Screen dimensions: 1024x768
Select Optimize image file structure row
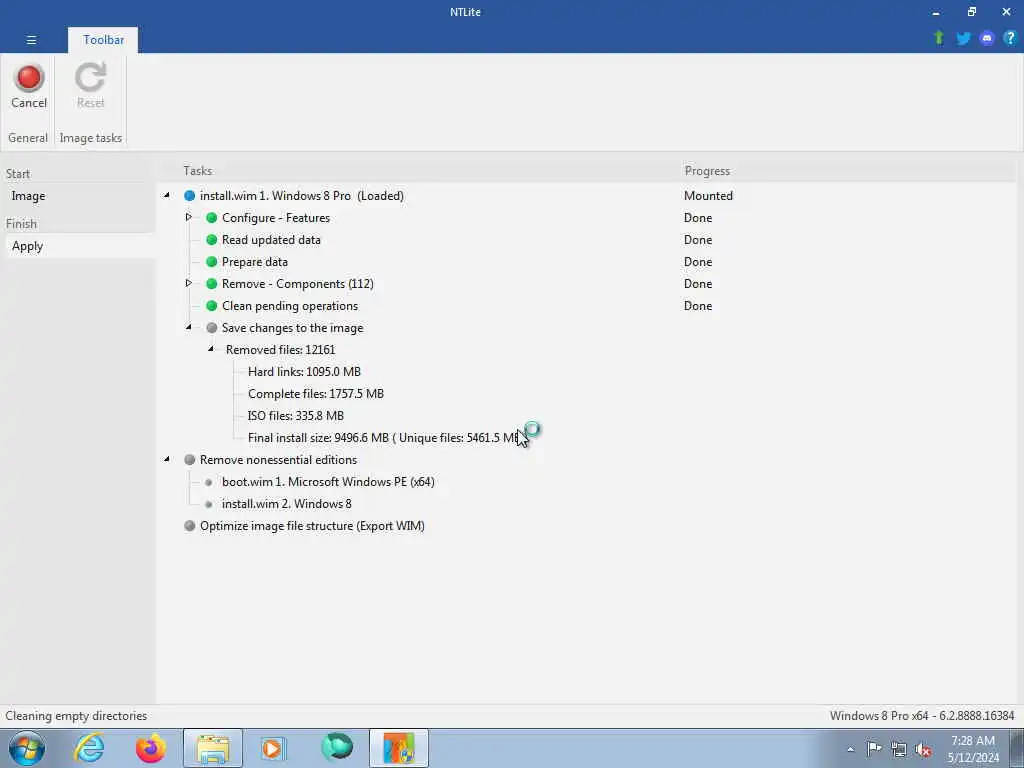point(312,526)
